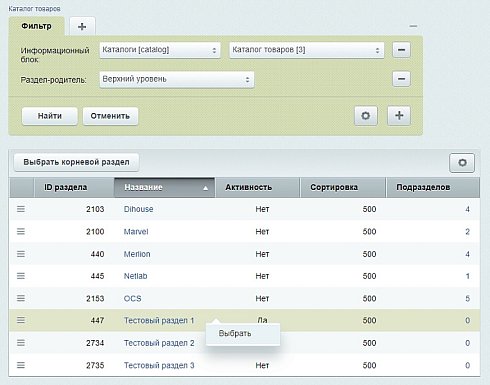
Task: Sort by Активность column header
Action: coord(249,187)
